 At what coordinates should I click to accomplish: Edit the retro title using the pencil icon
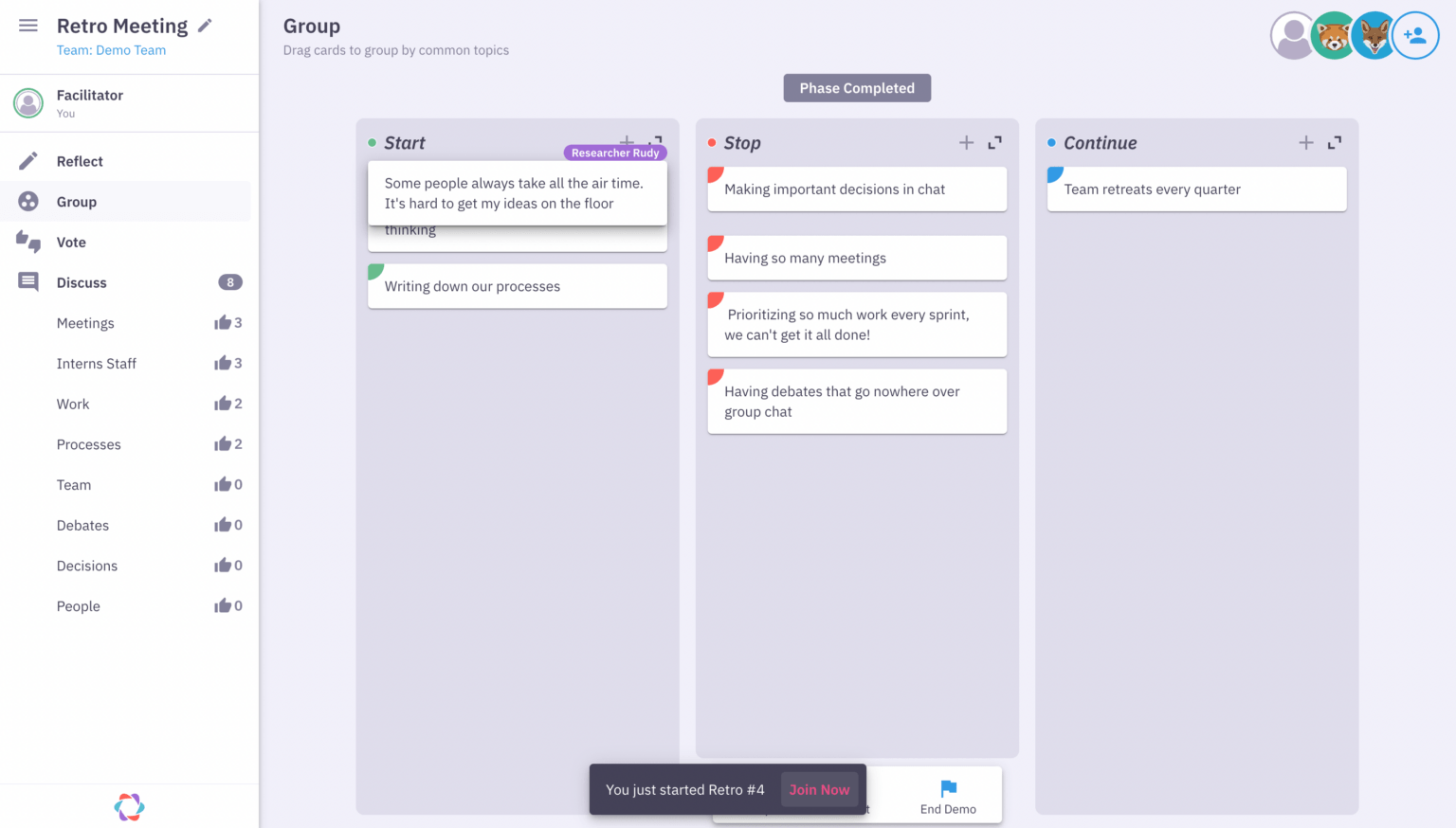pos(205,26)
